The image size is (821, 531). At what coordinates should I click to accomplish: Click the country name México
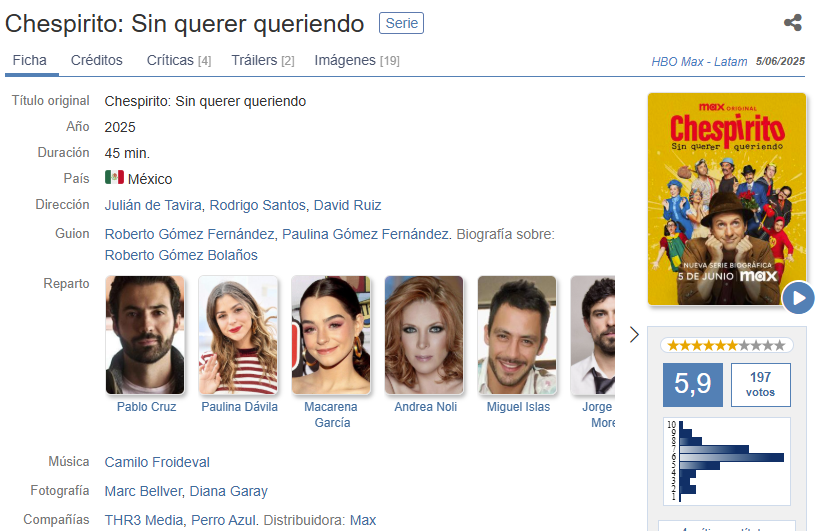tap(150, 179)
